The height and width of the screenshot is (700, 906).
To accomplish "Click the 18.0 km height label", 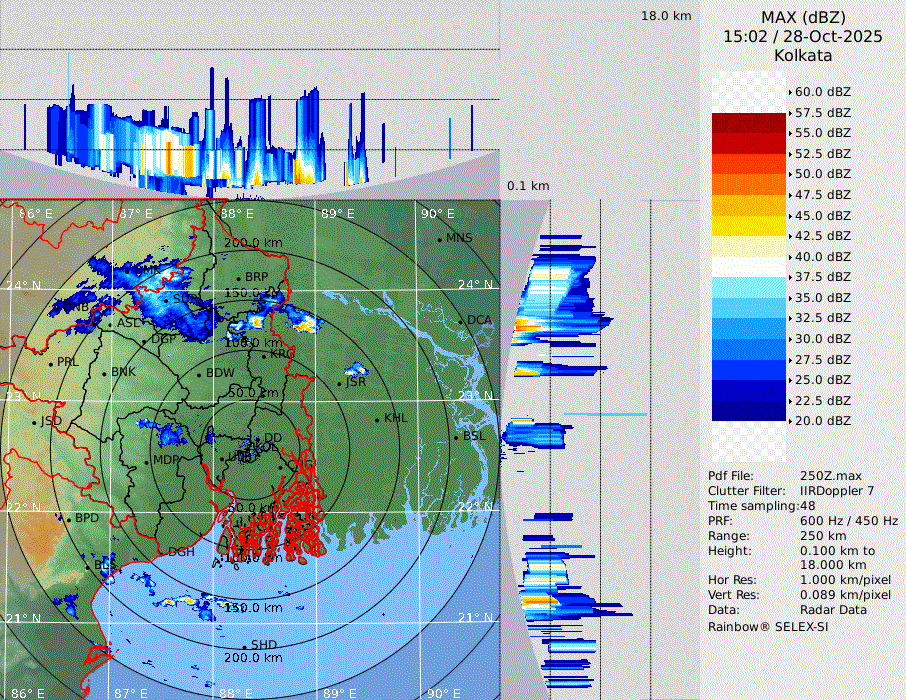I will 666,16.
